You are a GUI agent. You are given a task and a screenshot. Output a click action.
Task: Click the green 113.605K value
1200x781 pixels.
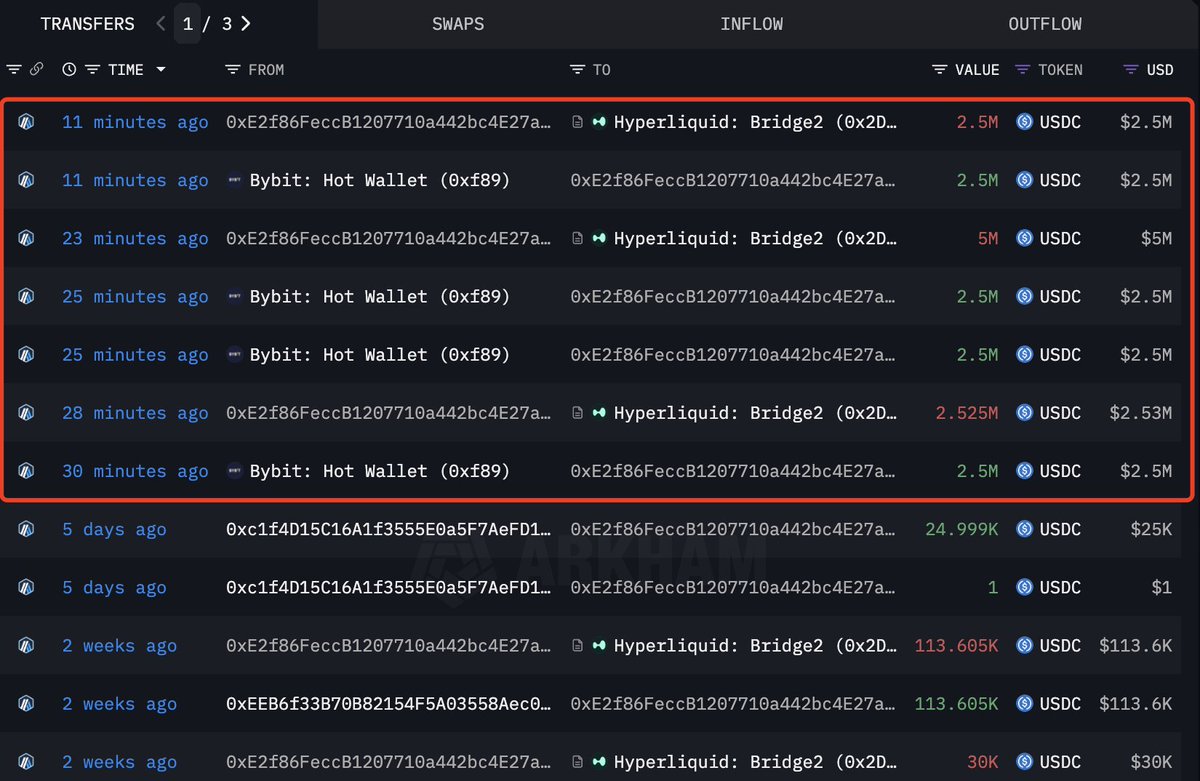point(956,704)
